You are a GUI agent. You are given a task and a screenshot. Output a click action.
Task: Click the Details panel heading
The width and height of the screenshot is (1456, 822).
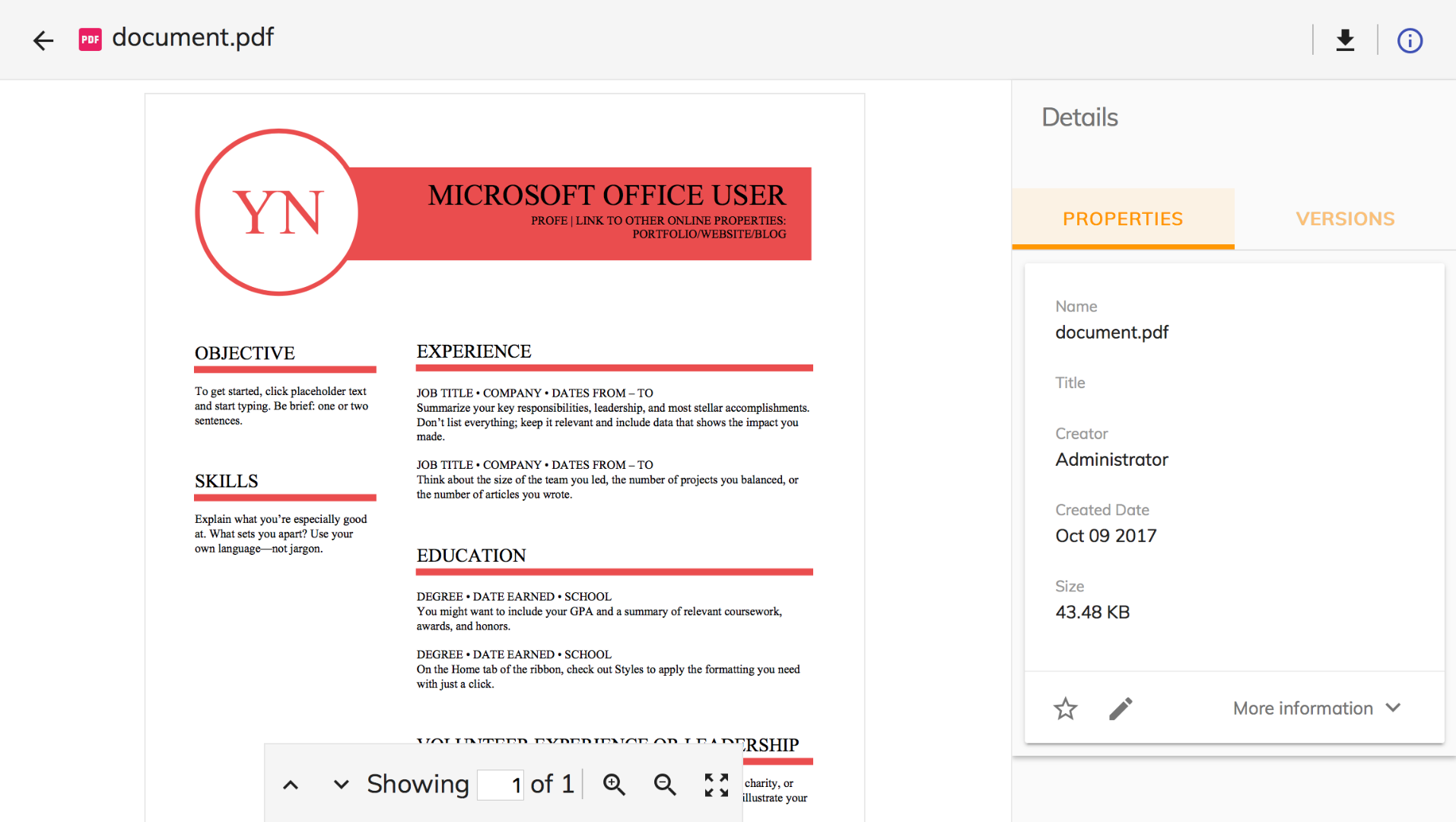[1079, 117]
